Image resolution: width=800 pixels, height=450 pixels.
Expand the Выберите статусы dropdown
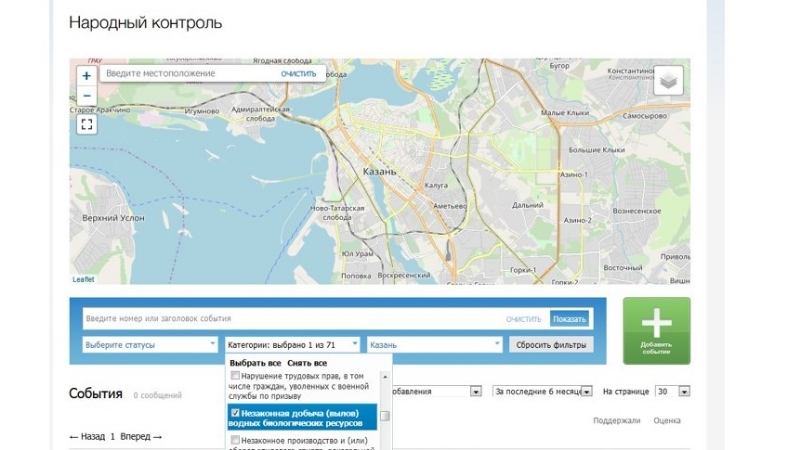coord(151,345)
